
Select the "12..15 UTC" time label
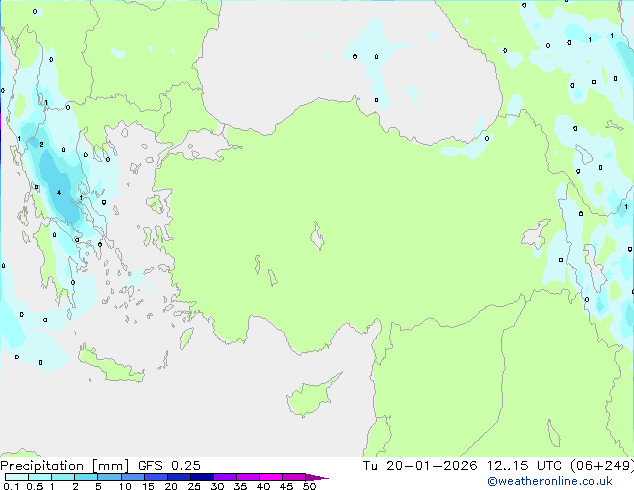point(524,466)
